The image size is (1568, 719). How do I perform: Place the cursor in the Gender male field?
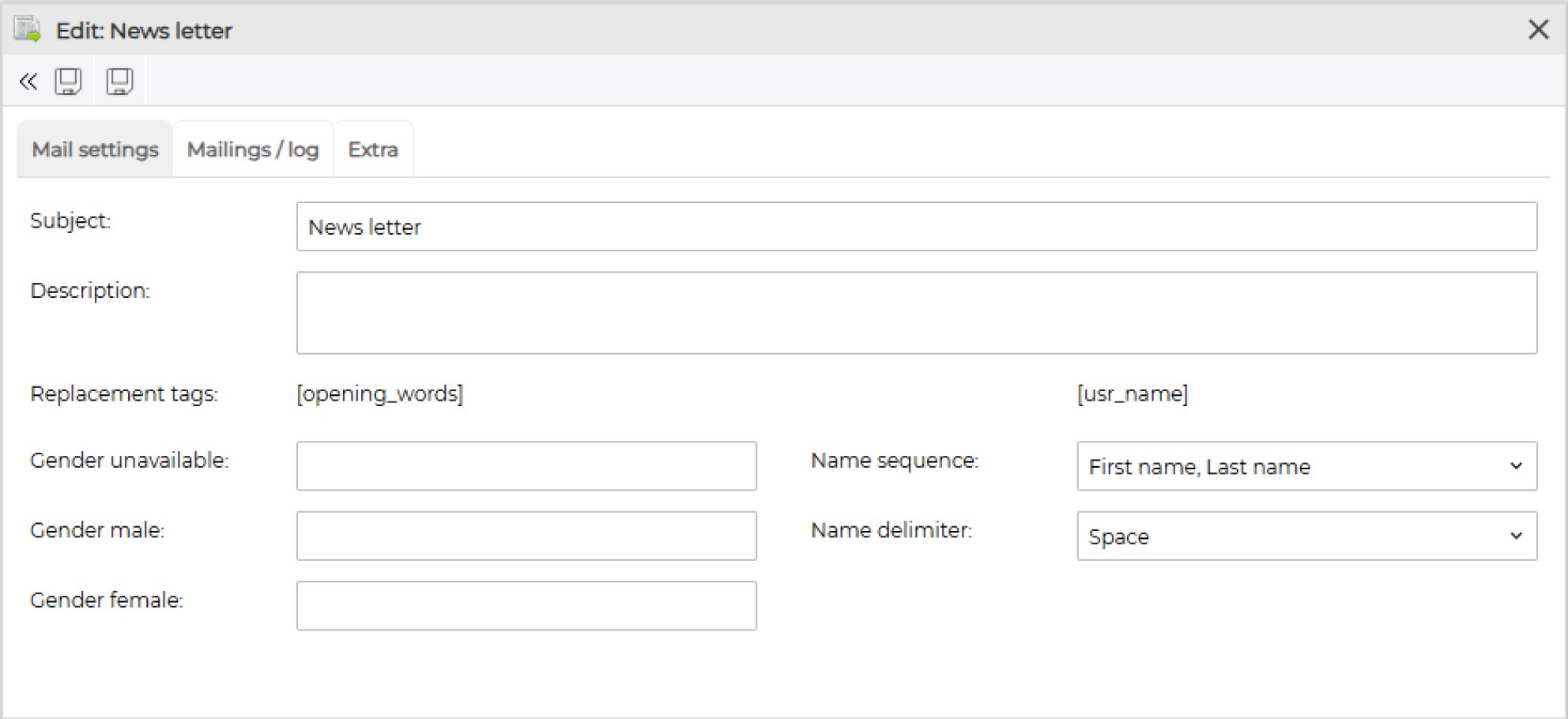pos(526,536)
